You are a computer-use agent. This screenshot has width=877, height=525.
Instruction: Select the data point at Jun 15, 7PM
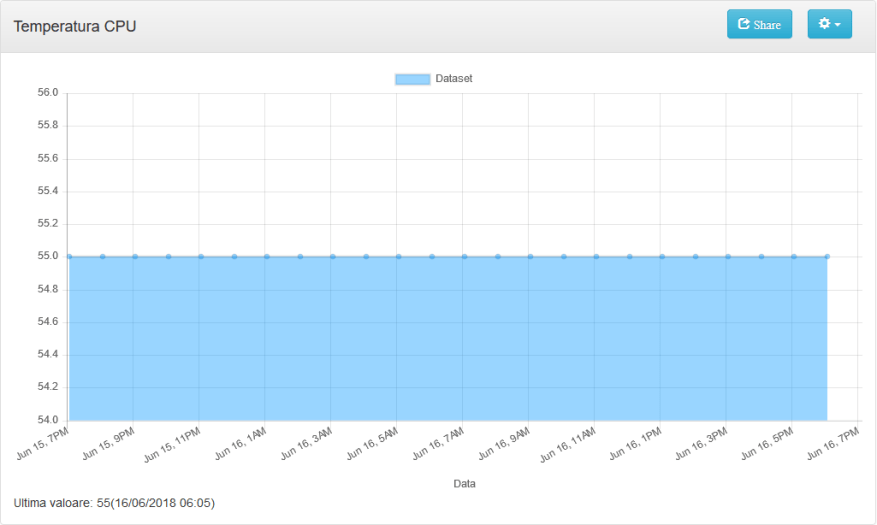[x=69, y=257]
